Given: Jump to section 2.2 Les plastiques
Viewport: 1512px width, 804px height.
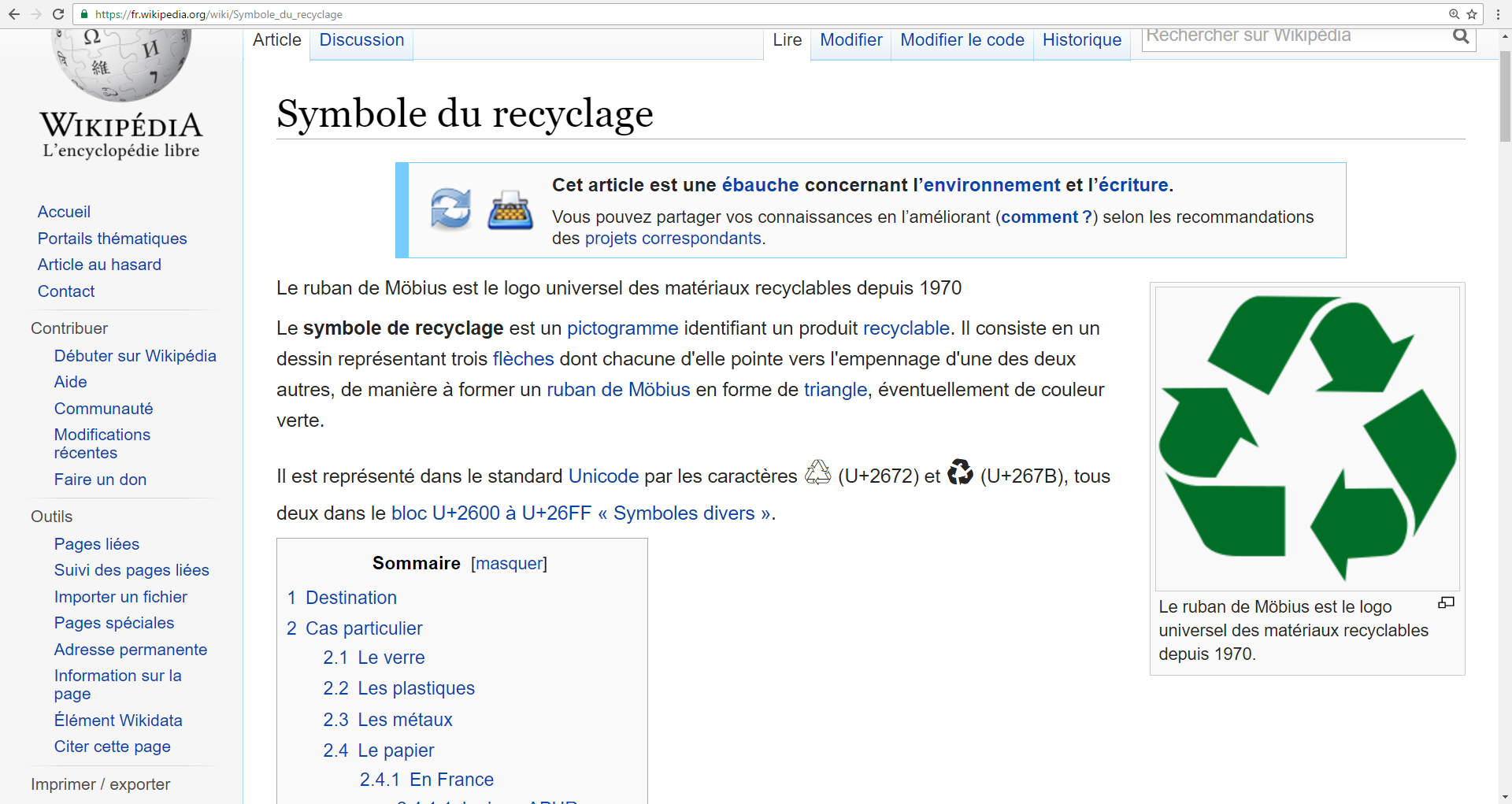Looking at the screenshot, I should (399, 688).
